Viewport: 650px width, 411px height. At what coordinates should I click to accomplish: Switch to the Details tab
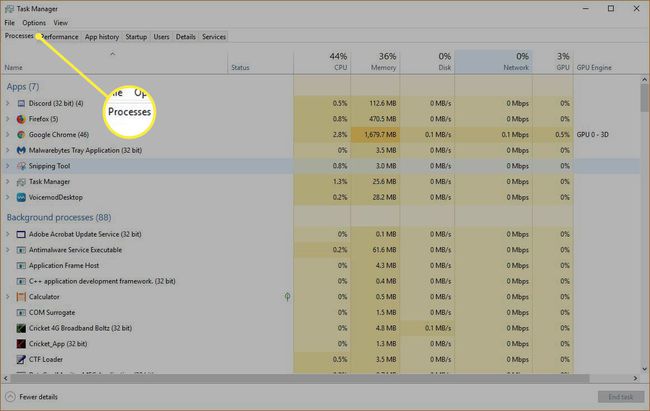(x=185, y=37)
